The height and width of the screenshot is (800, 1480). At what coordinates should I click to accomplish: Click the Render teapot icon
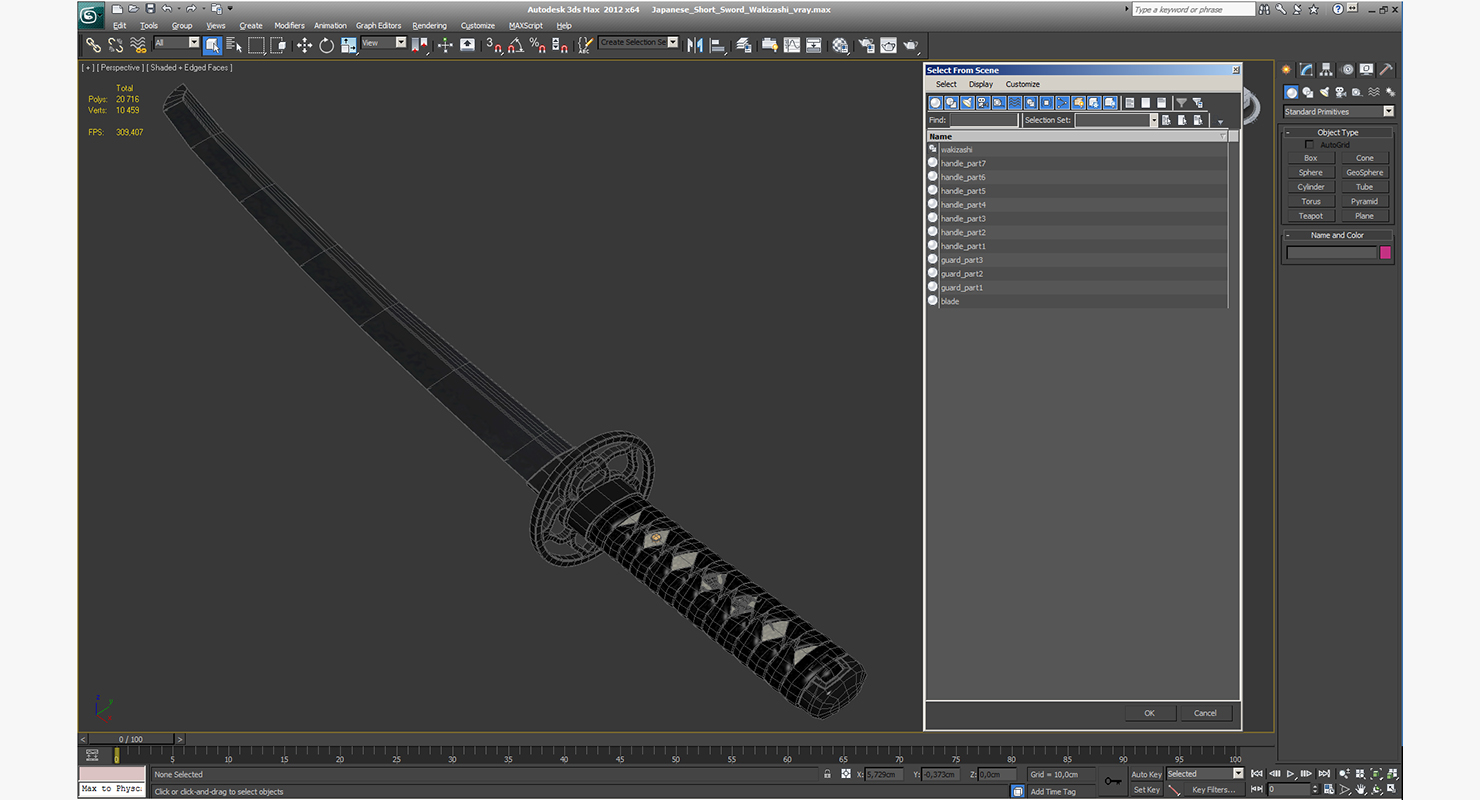[911, 45]
